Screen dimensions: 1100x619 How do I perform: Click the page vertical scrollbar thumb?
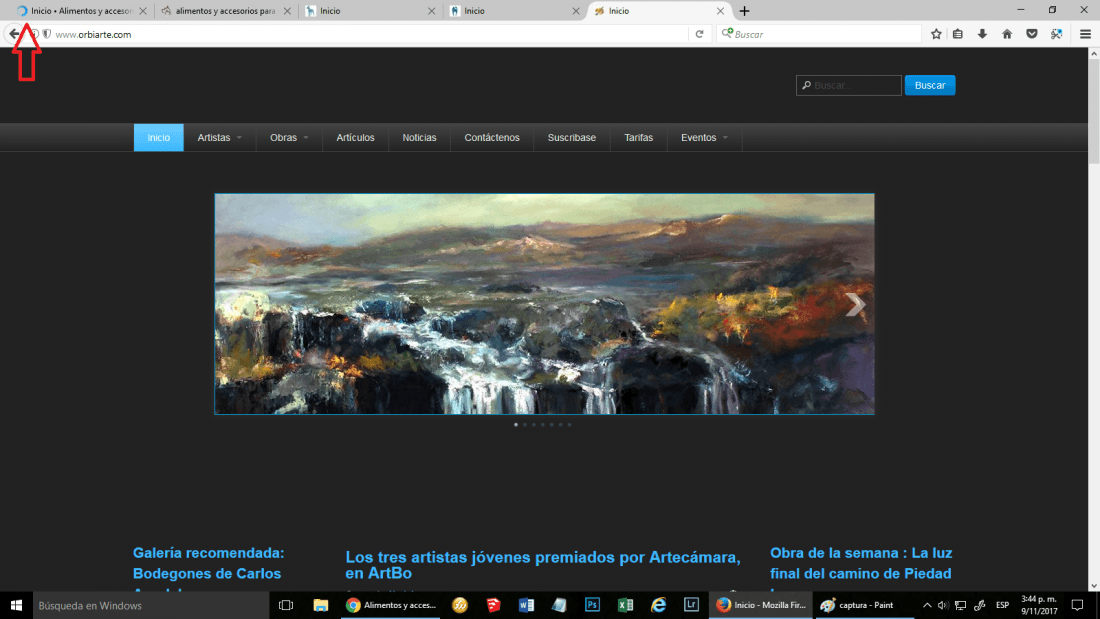coord(1094,112)
